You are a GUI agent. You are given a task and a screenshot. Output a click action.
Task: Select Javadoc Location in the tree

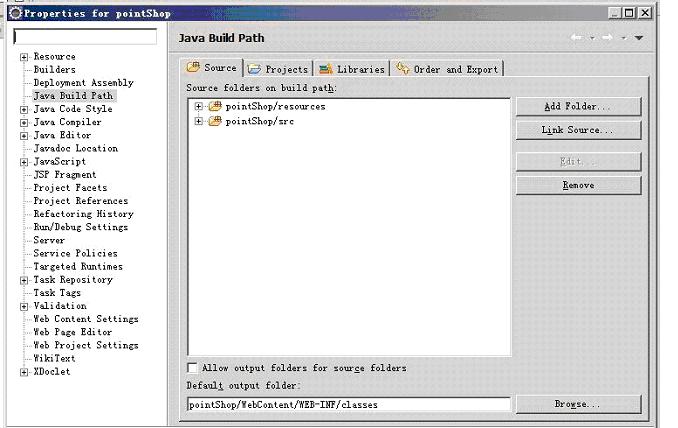(x=76, y=148)
